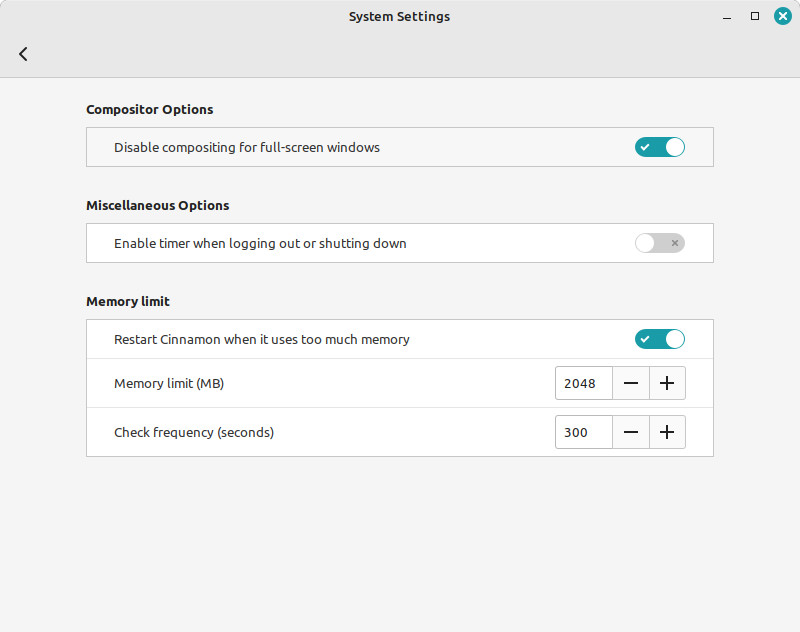This screenshot has width=800, height=632.
Task: Decrease Memory limit with minus button
Action: 631,383
